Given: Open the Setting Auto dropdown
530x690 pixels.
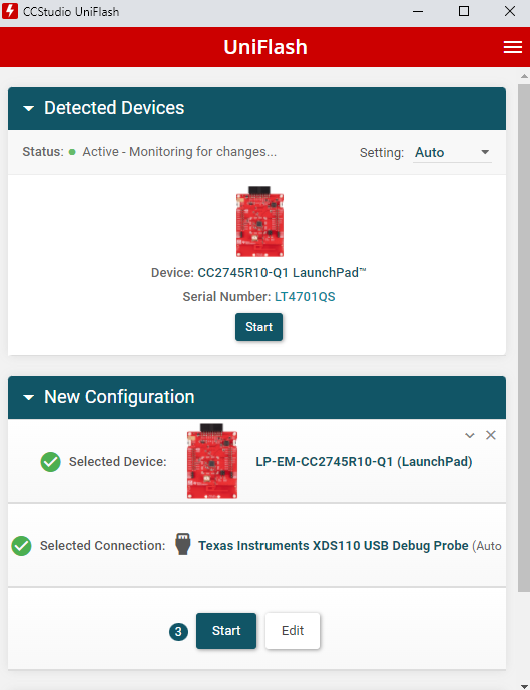Looking at the screenshot, I should (452, 152).
